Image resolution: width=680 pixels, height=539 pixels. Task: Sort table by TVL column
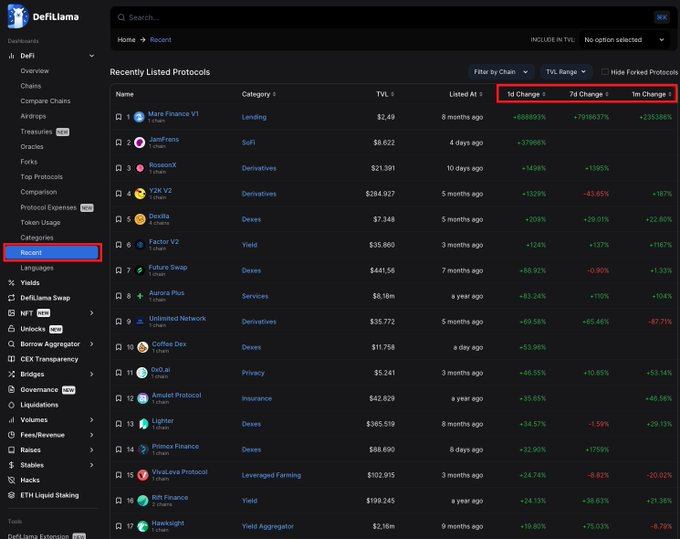[x=385, y=94]
